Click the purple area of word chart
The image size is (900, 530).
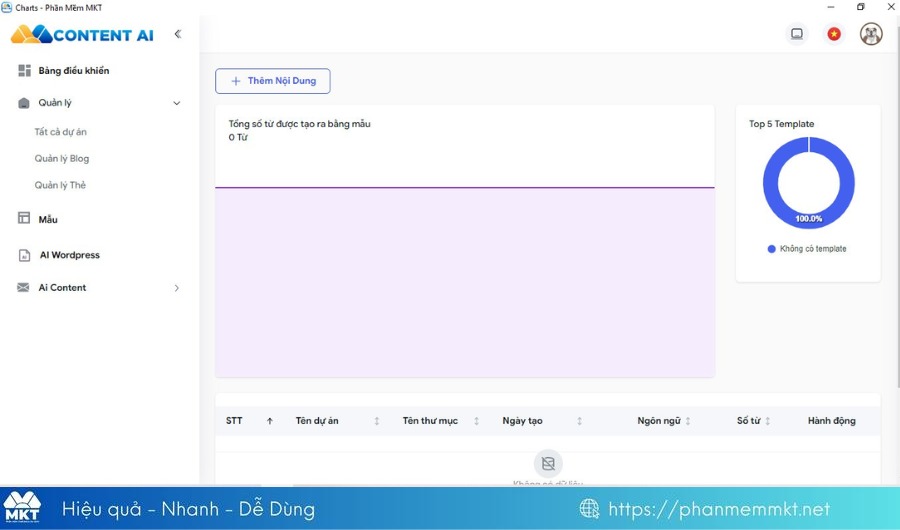pyautogui.click(x=465, y=282)
